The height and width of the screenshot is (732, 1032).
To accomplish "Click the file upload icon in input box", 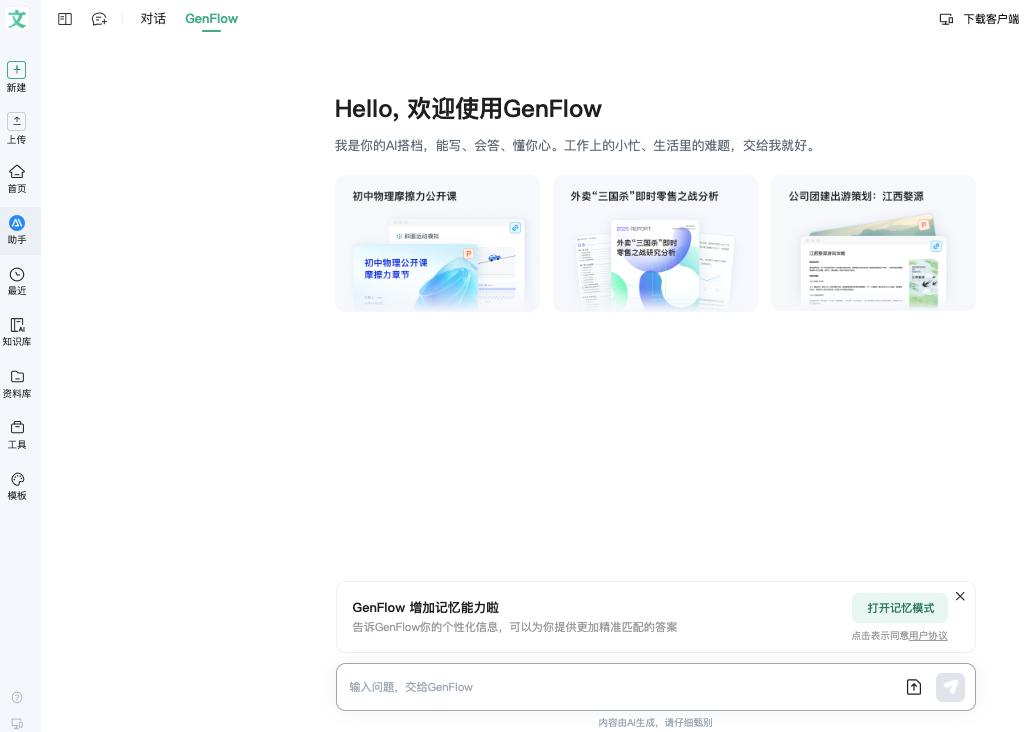I will pos(913,687).
